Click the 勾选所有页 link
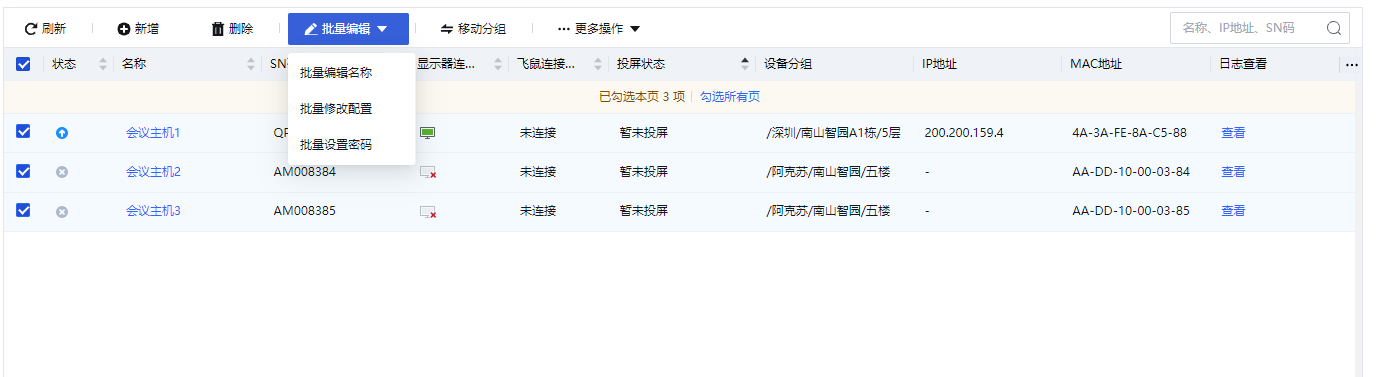The height and width of the screenshot is (377, 1377). (729, 97)
